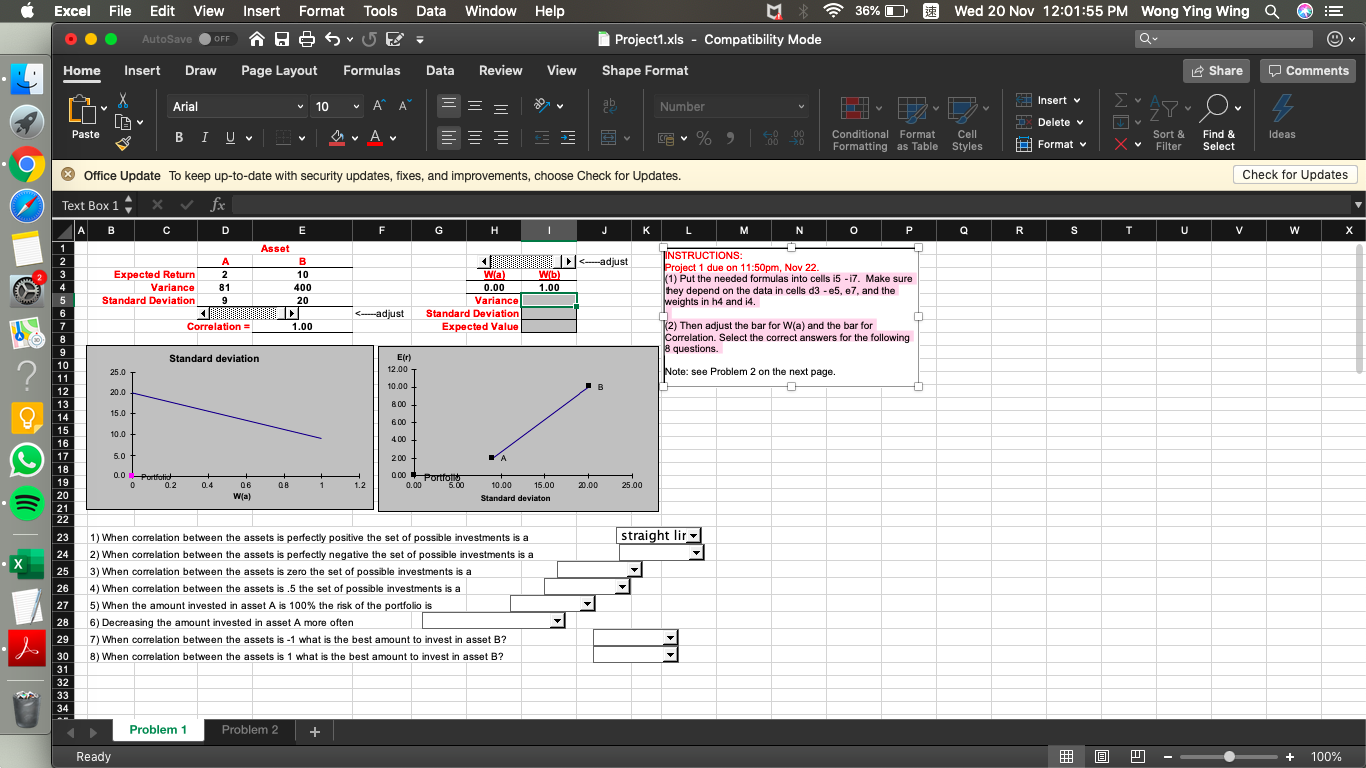Select the Format Painter tool
1366x768 pixels.
123,144
